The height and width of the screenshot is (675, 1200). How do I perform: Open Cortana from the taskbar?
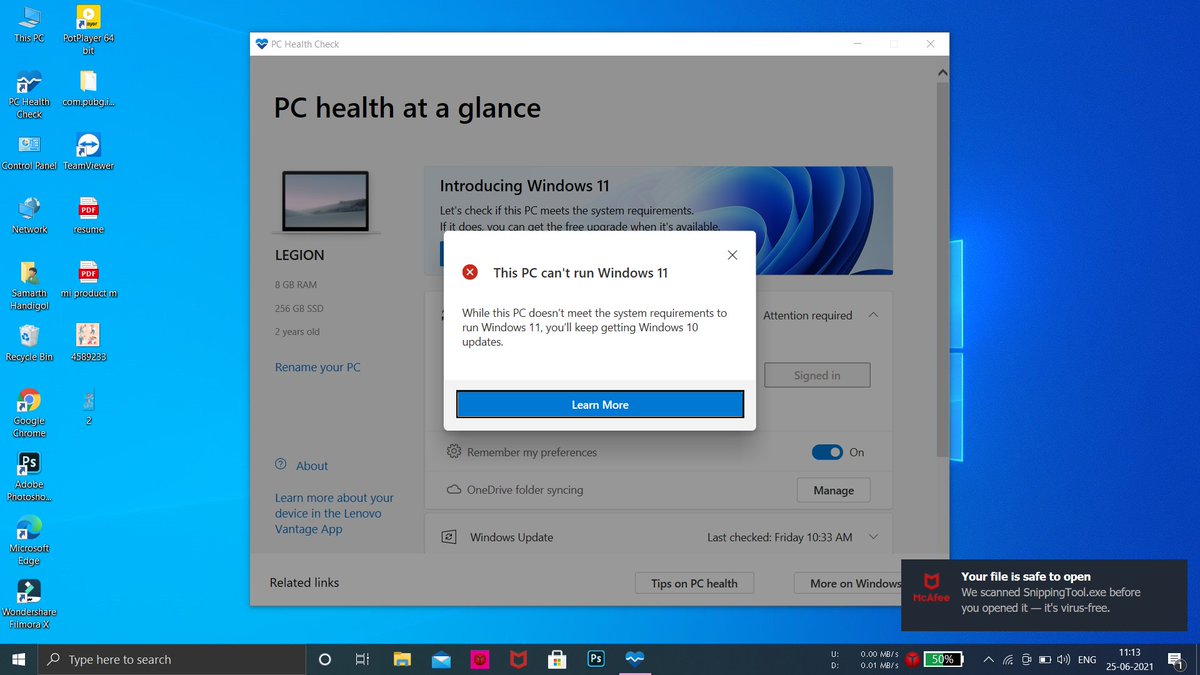[324, 659]
